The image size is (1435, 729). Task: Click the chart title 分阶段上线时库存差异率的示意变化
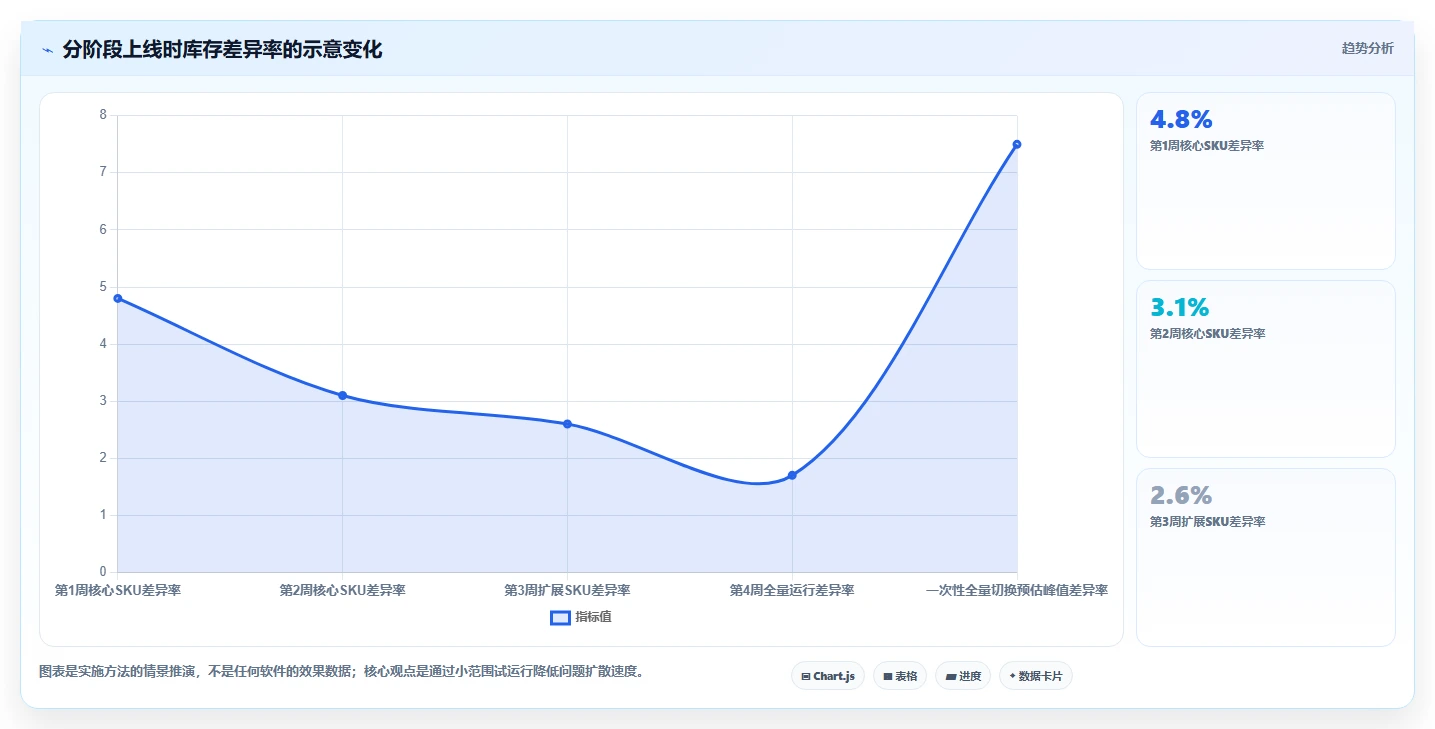[222, 49]
